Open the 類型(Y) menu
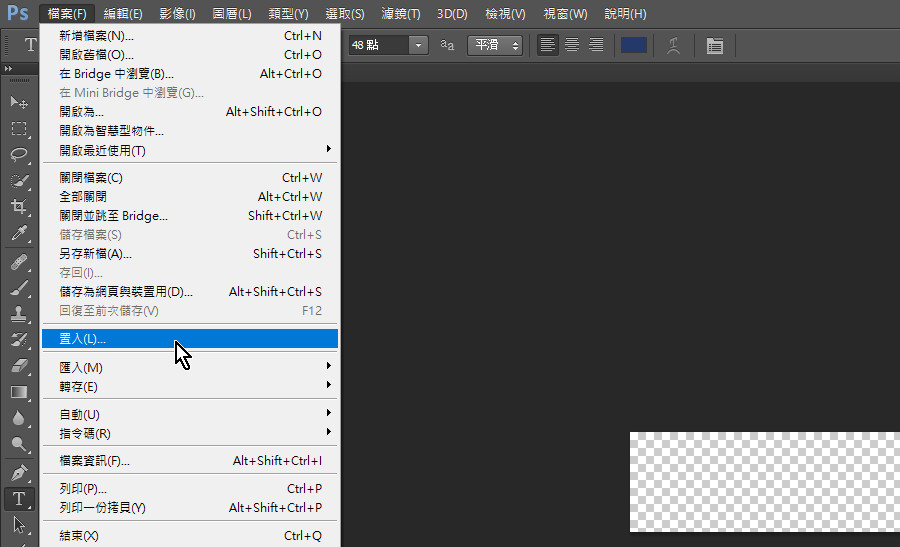The width and height of the screenshot is (900, 547). pyautogui.click(x=288, y=13)
